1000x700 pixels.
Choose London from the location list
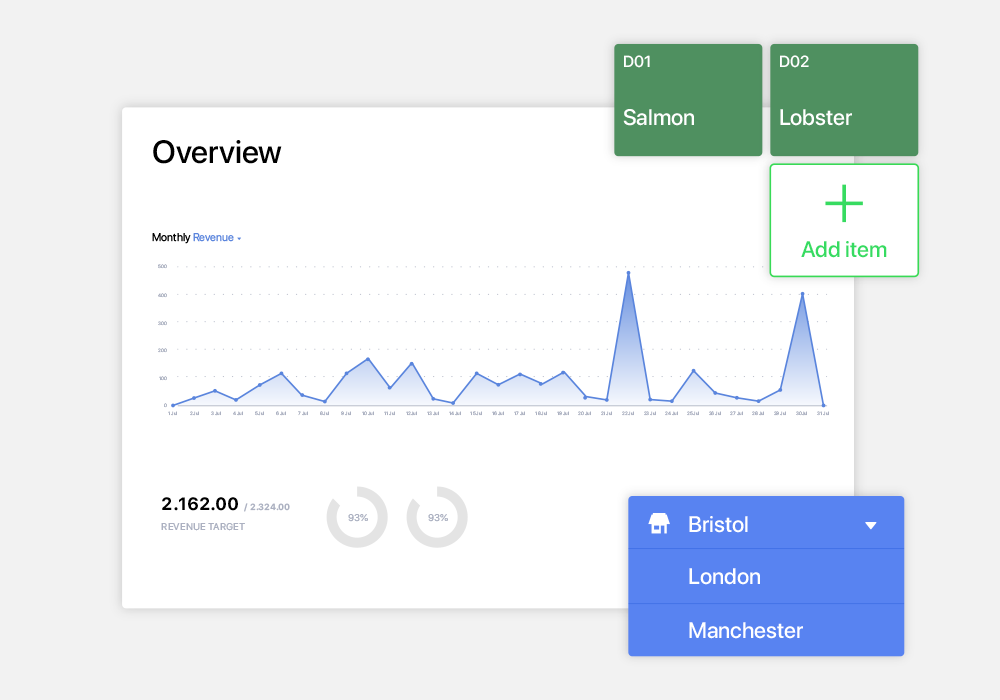click(766, 576)
